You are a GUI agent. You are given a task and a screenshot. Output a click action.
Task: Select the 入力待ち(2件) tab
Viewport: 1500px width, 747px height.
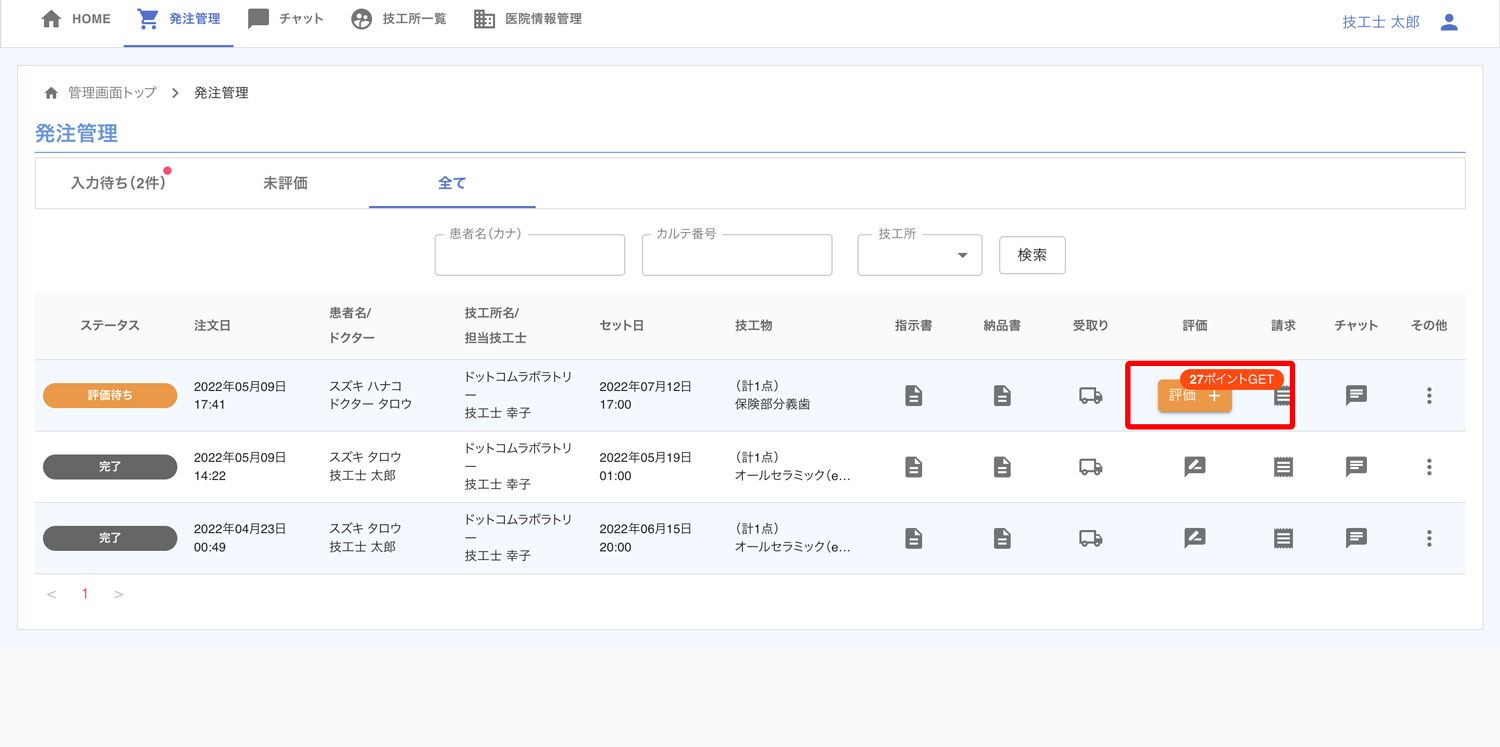[118, 183]
